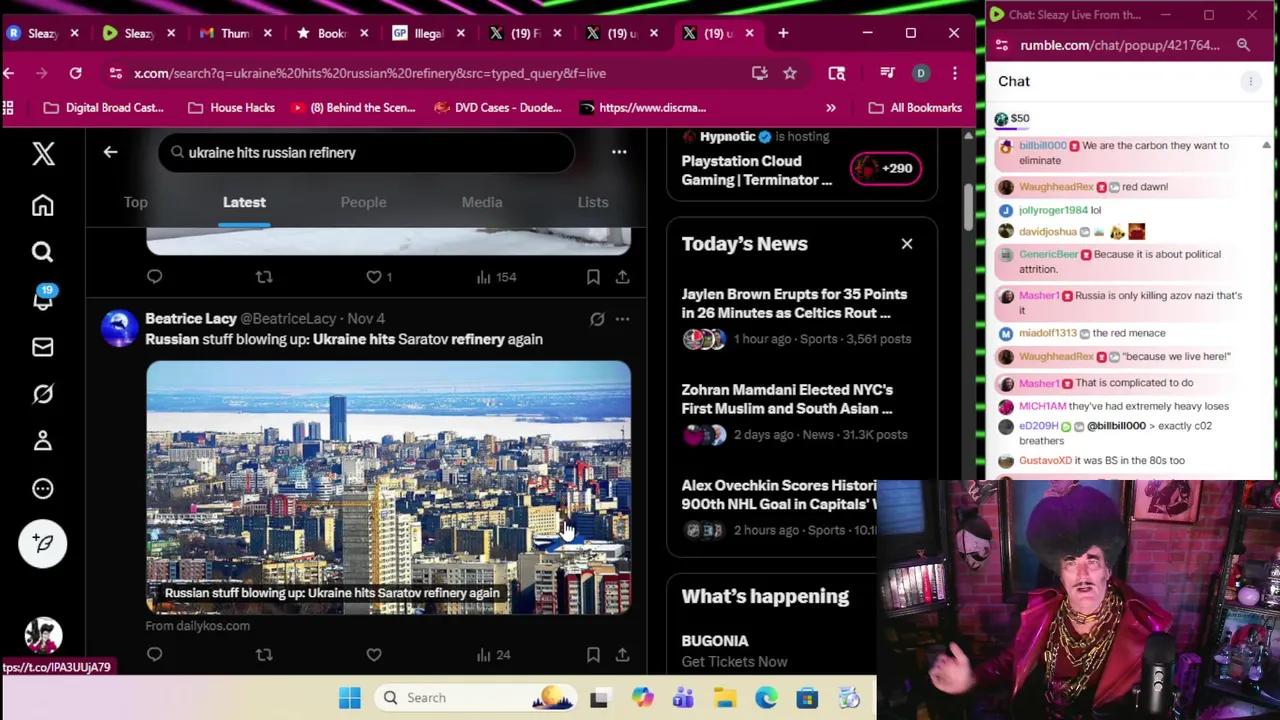Open Grok explain icon on Beatrice Lacy post
The height and width of the screenshot is (720, 1280).
point(597,319)
